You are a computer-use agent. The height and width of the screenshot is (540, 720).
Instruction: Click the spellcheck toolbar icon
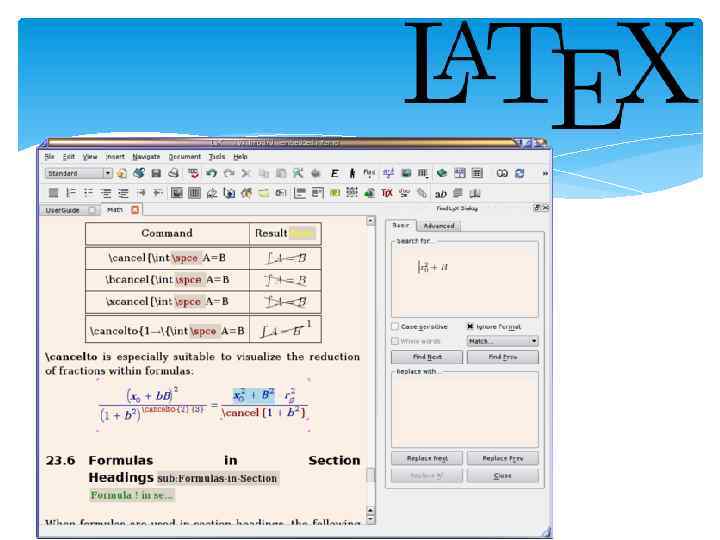pyautogui.click(x=193, y=174)
